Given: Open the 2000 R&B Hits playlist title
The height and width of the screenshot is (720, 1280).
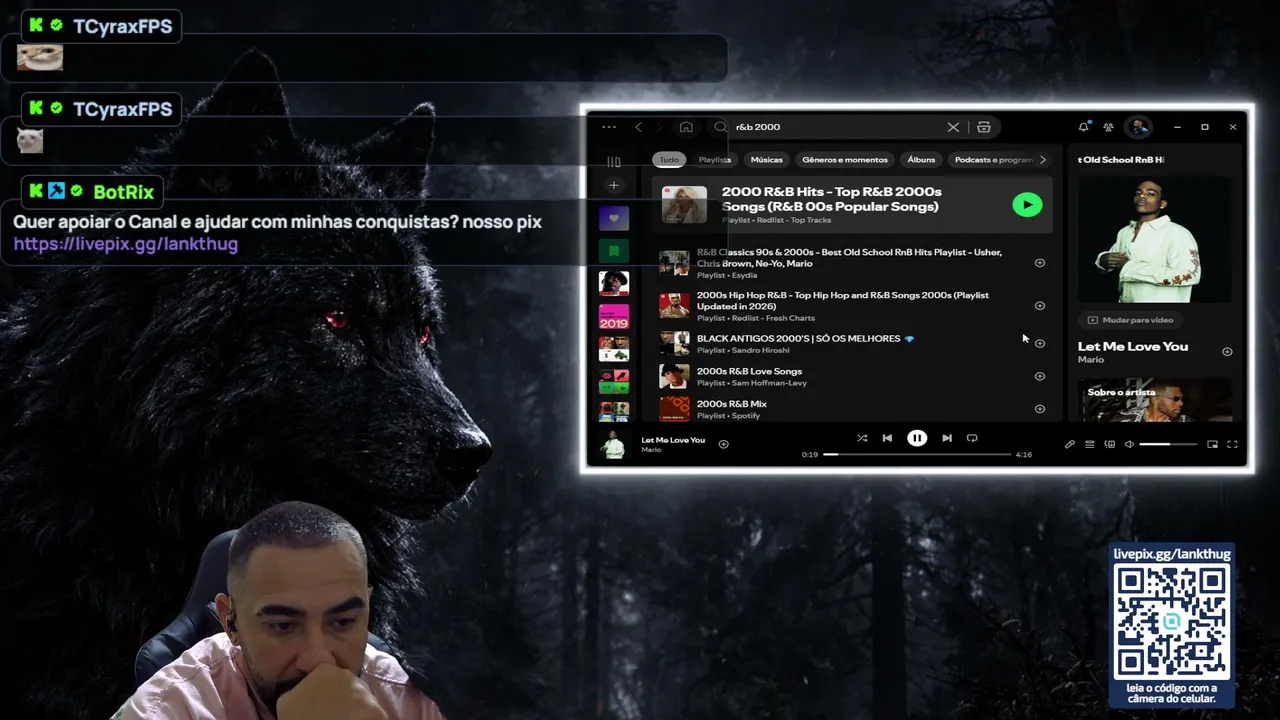Looking at the screenshot, I should pyautogui.click(x=832, y=199).
